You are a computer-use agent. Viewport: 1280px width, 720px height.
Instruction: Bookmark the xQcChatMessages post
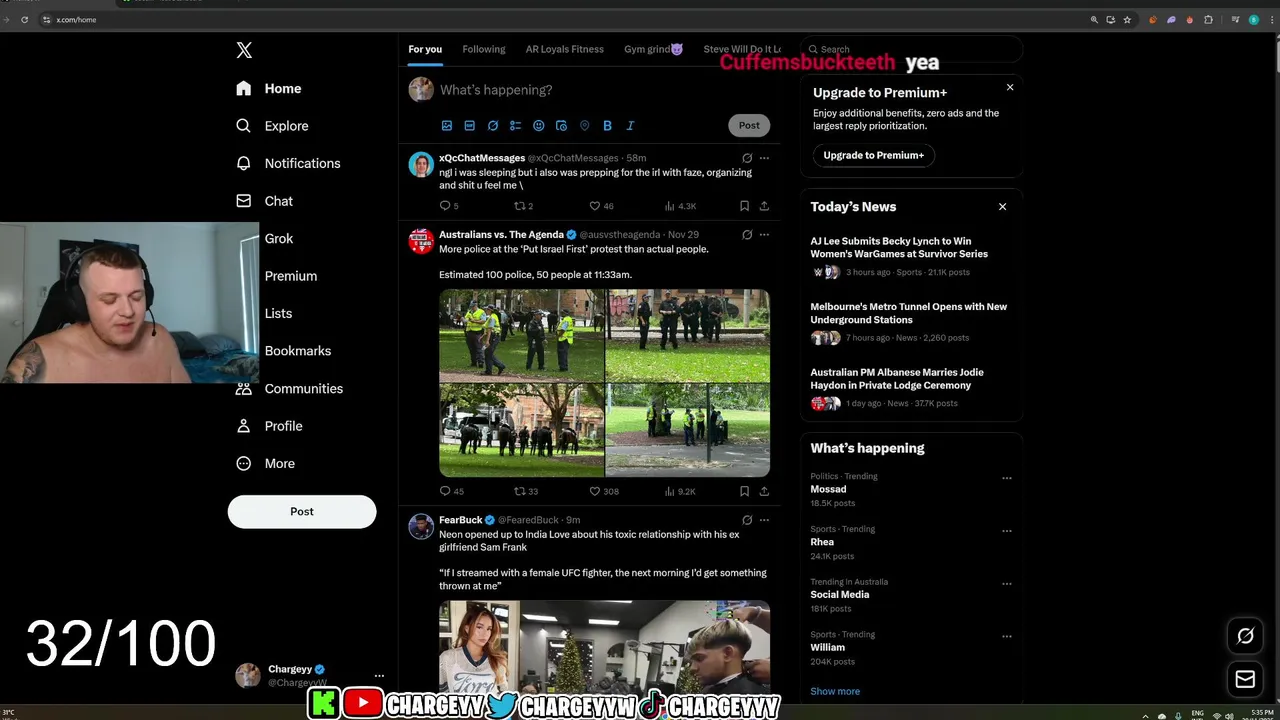744,206
